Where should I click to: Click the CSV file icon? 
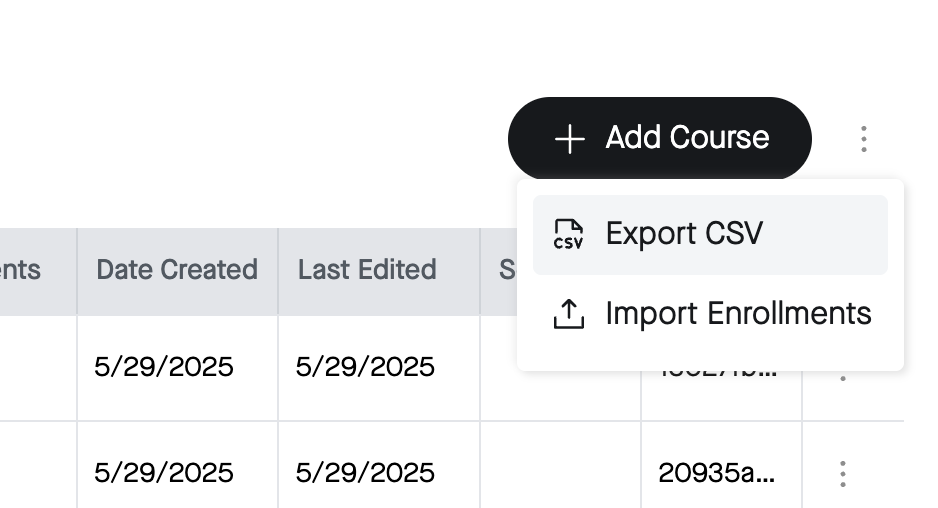(568, 234)
